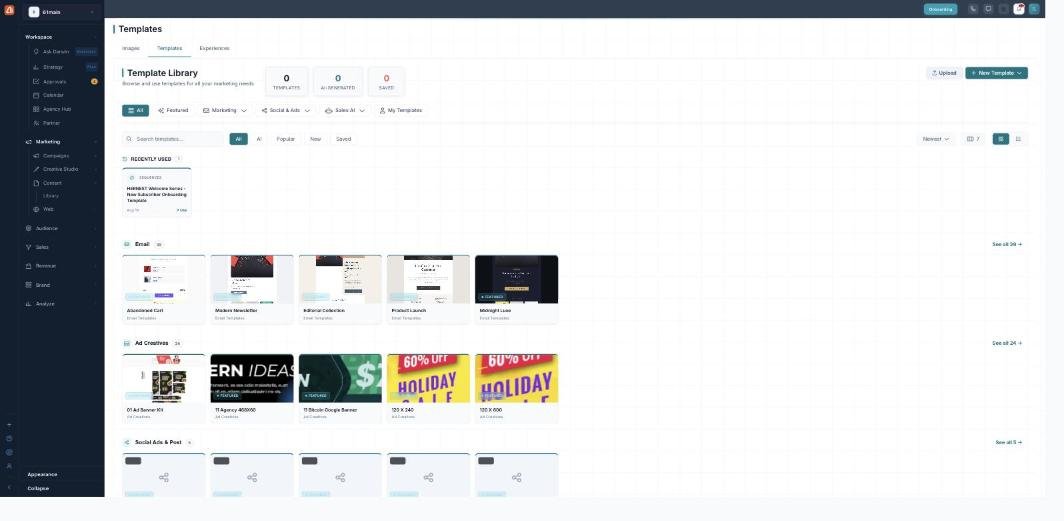
Task: Open the Modern Newsletter email template
Action: tap(252, 290)
